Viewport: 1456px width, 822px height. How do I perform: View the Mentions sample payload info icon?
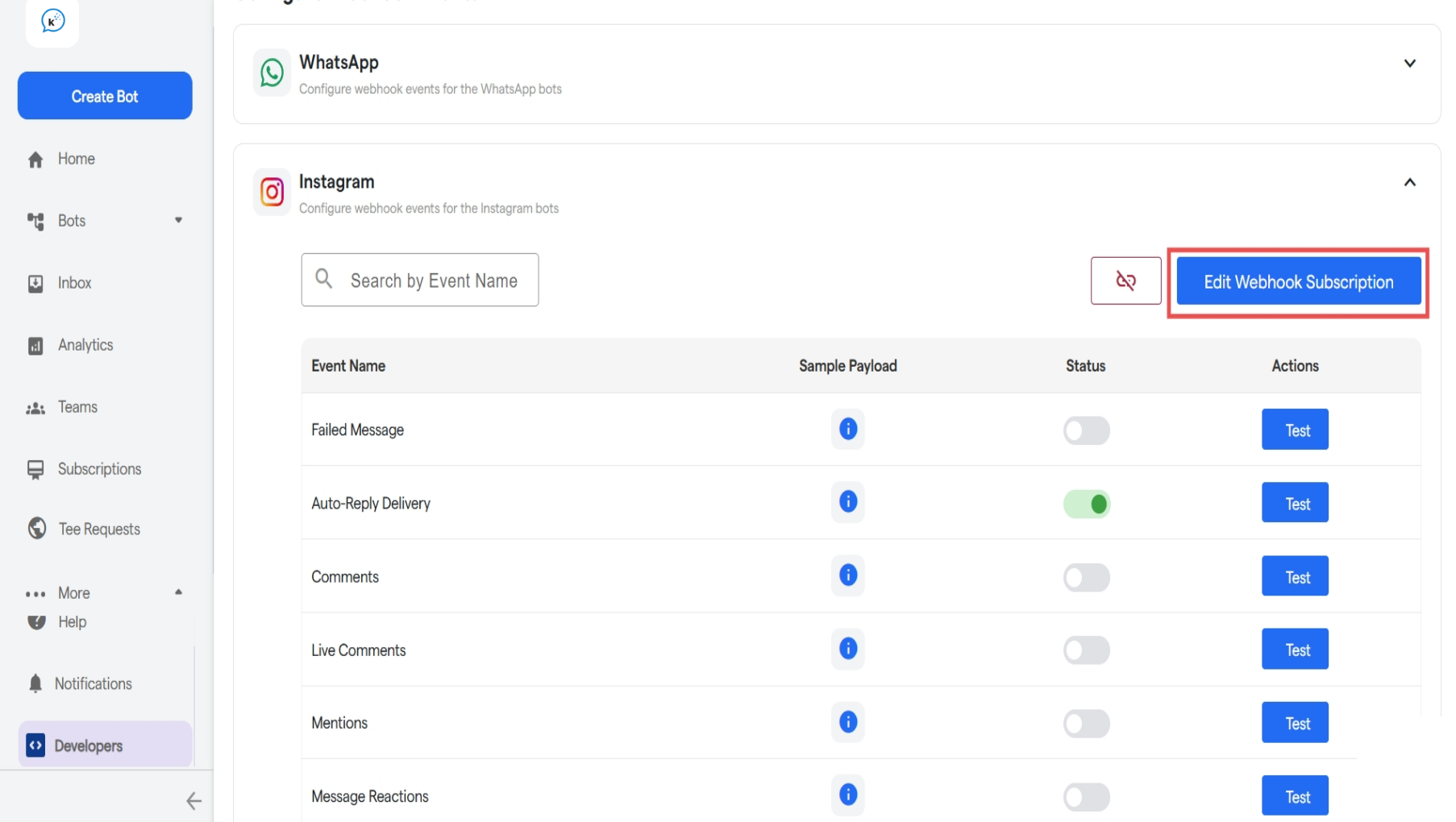tap(847, 722)
